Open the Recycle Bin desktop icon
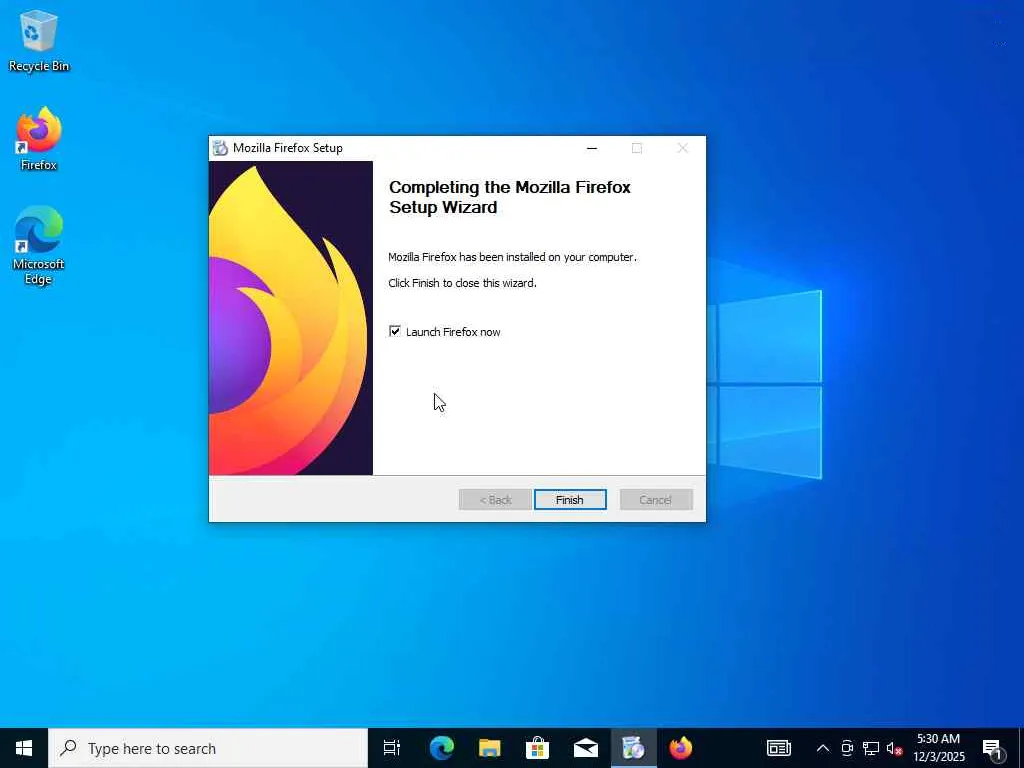The height and width of the screenshot is (768, 1024). tap(39, 40)
